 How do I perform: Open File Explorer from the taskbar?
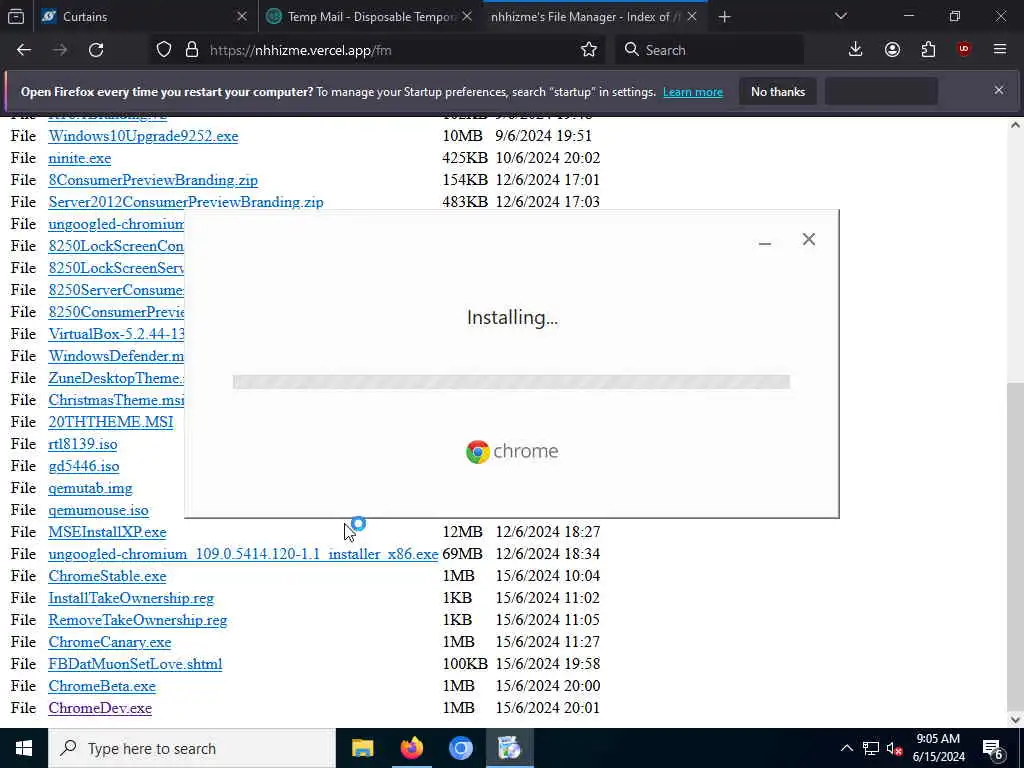click(x=362, y=748)
